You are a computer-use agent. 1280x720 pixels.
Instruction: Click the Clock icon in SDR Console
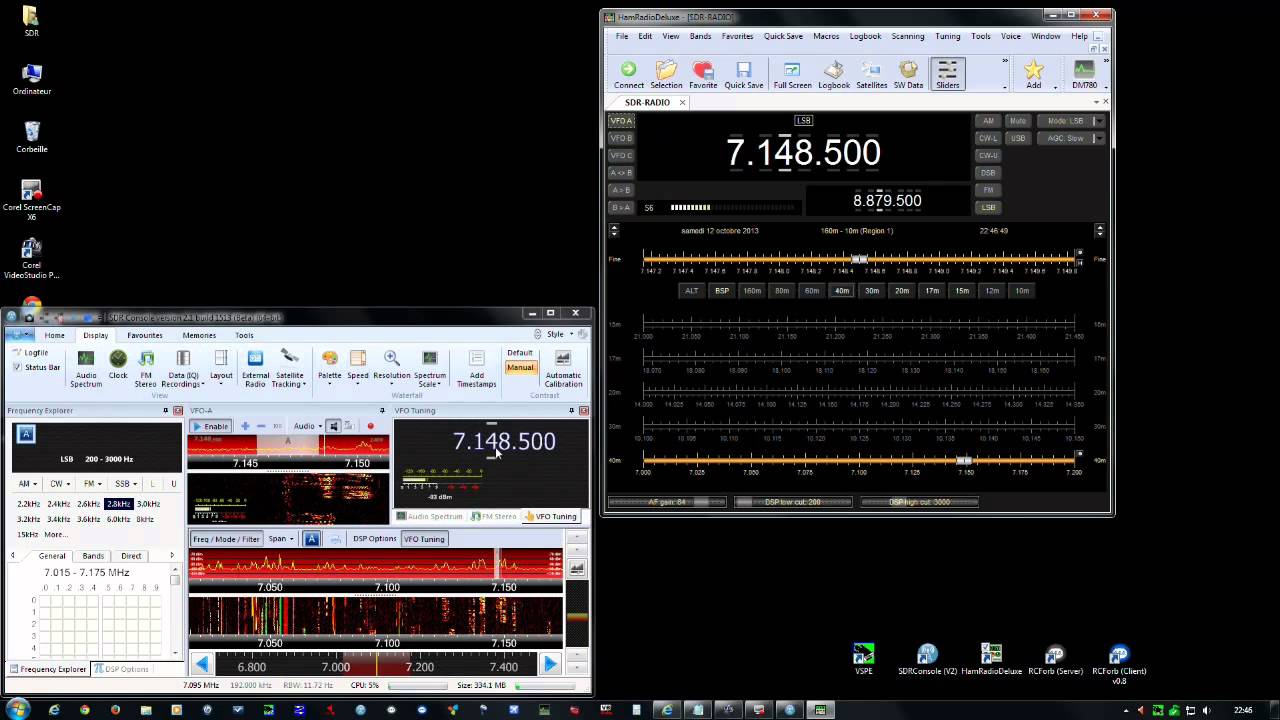pyautogui.click(x=118, y=365)
